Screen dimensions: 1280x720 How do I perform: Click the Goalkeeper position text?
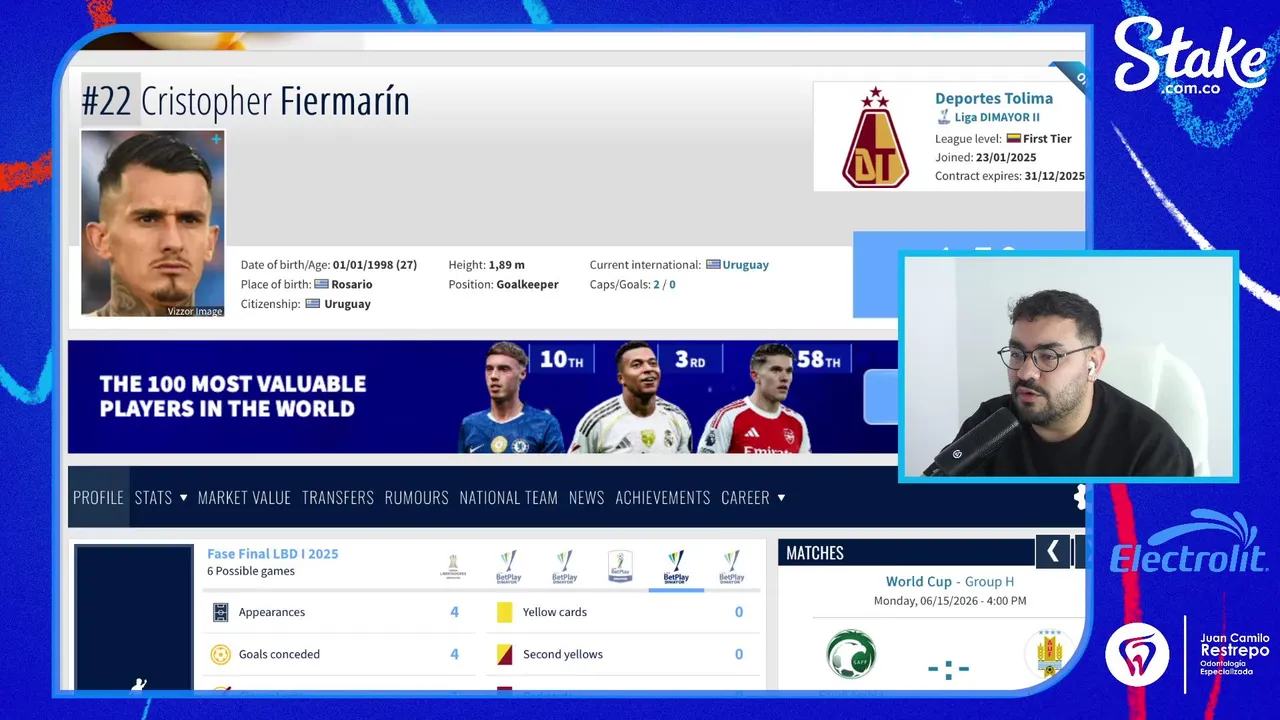coord(527,284)
